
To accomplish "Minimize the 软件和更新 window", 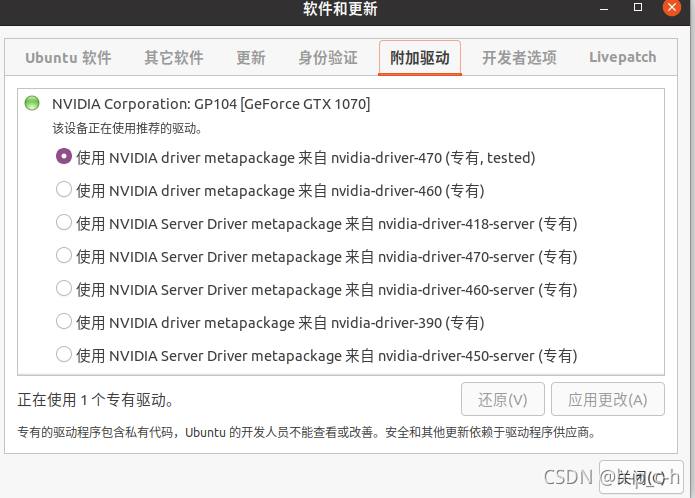I will [x=604, y=8].
